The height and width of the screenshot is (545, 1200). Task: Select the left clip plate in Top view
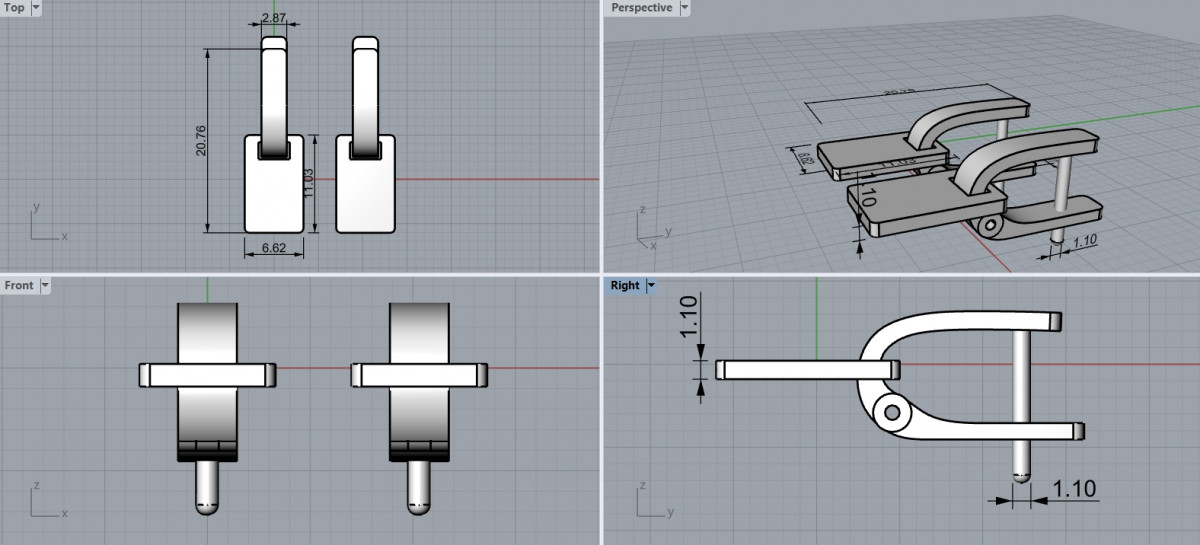[274, 195]
